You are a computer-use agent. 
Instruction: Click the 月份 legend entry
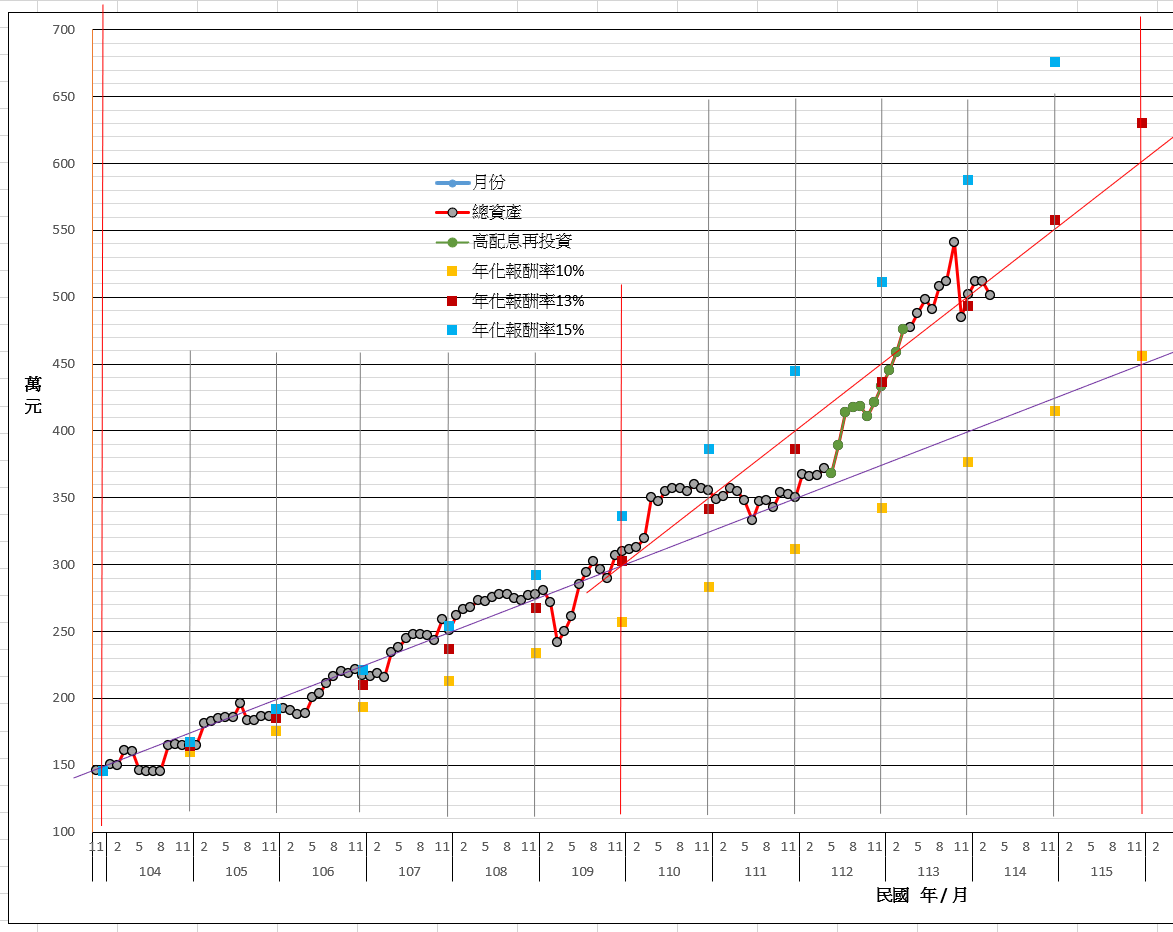point(488,183)
